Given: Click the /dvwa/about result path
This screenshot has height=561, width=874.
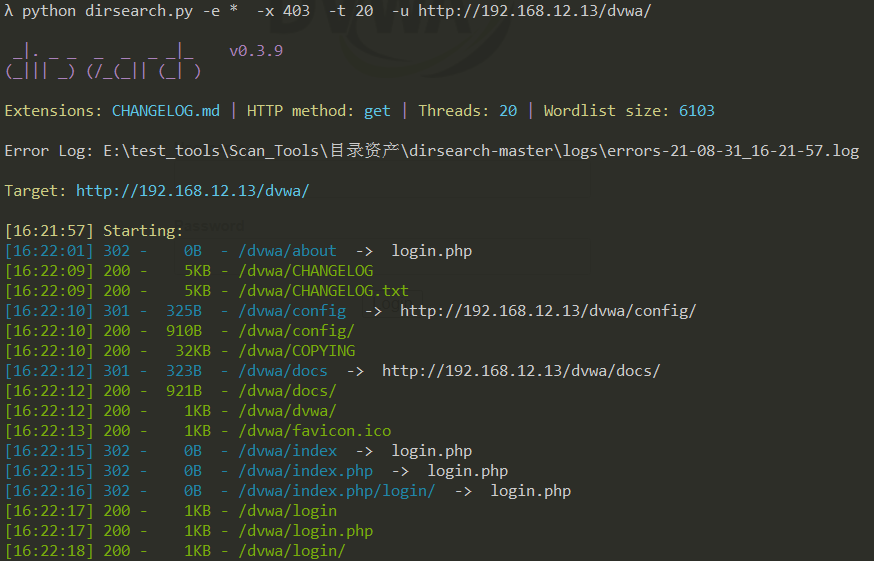Looking at the screenshot, I should [x=287, y=251].
